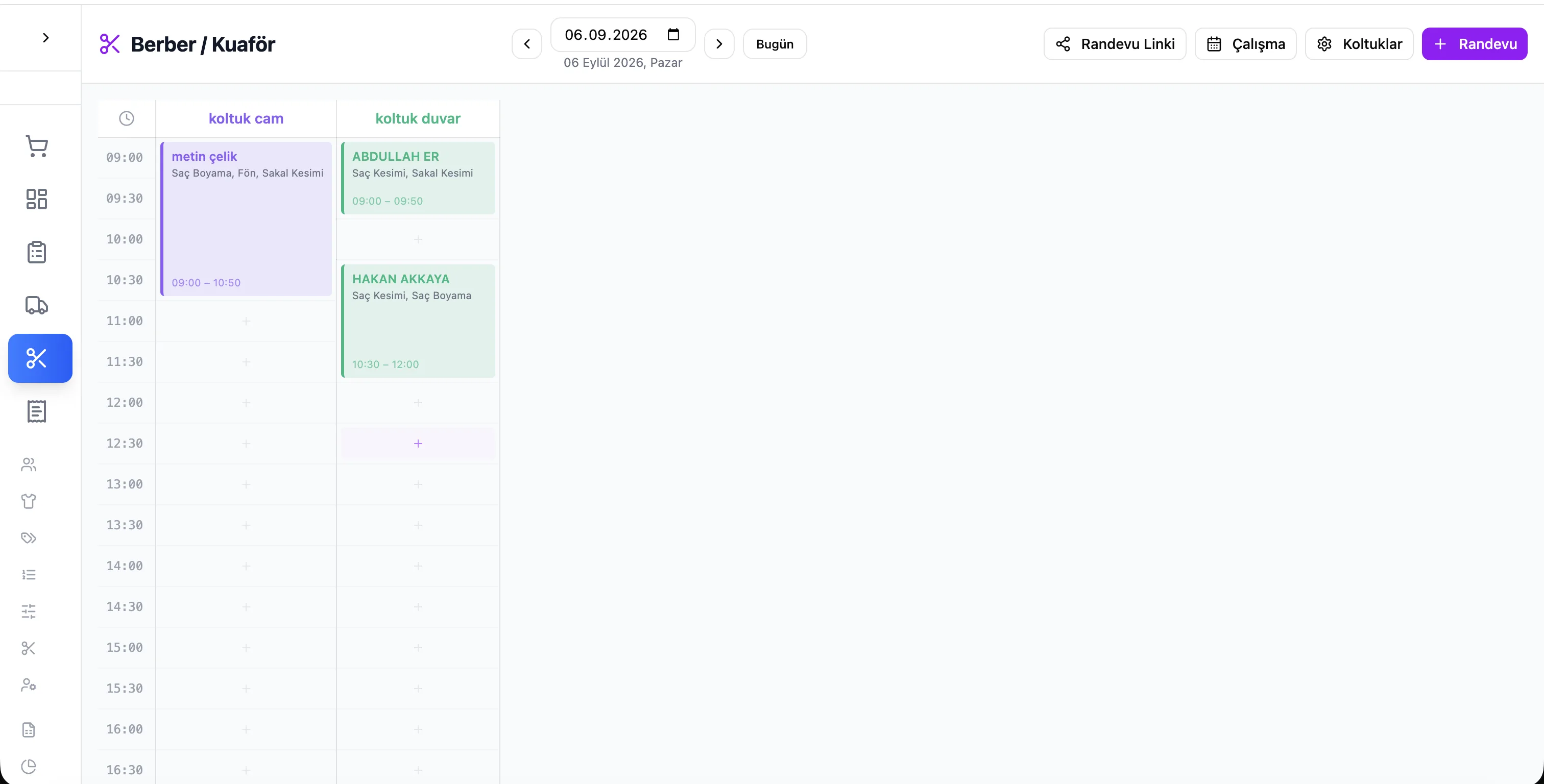Open the Çalışma schedule button
The image size is (1544, 784).
pyautogui.click(x=1245, y=44)
